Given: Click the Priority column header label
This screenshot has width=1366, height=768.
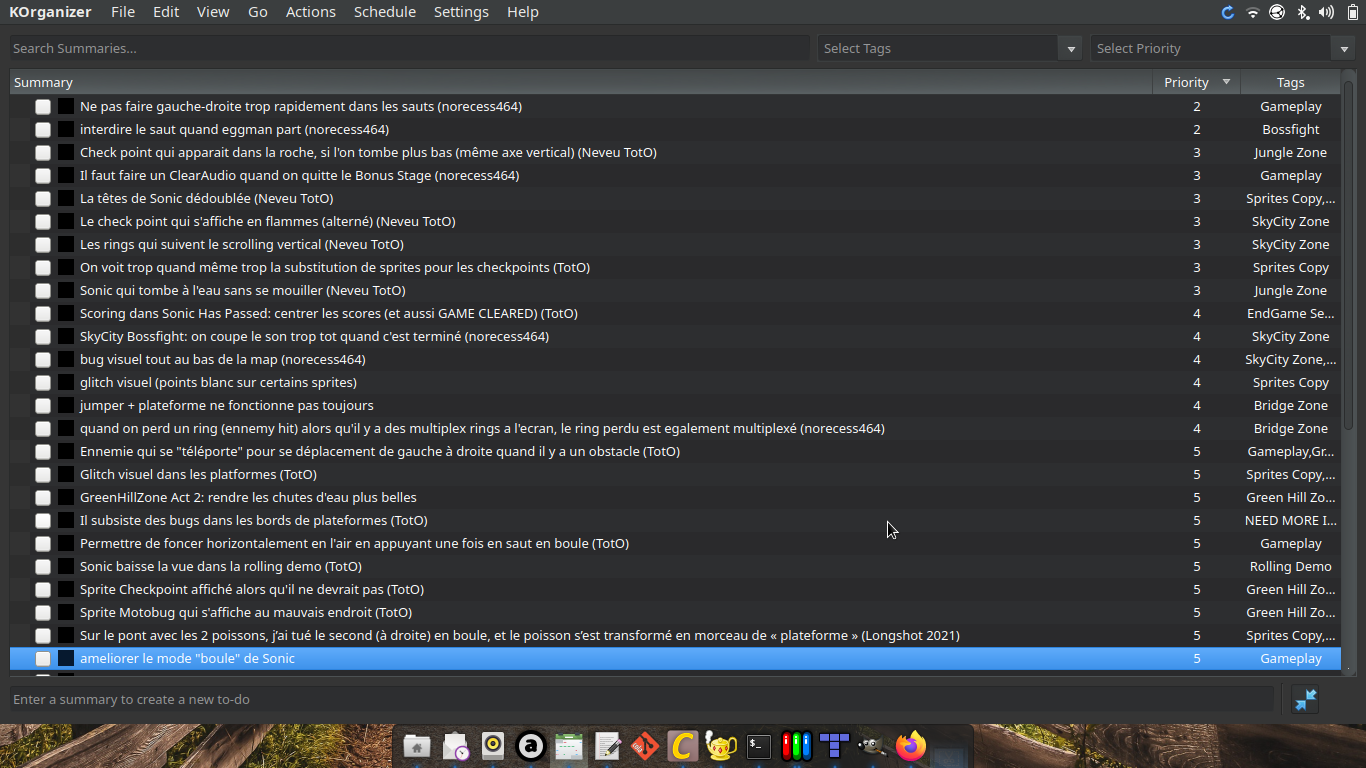Looking at the screenshot, I should [1186, 82].
